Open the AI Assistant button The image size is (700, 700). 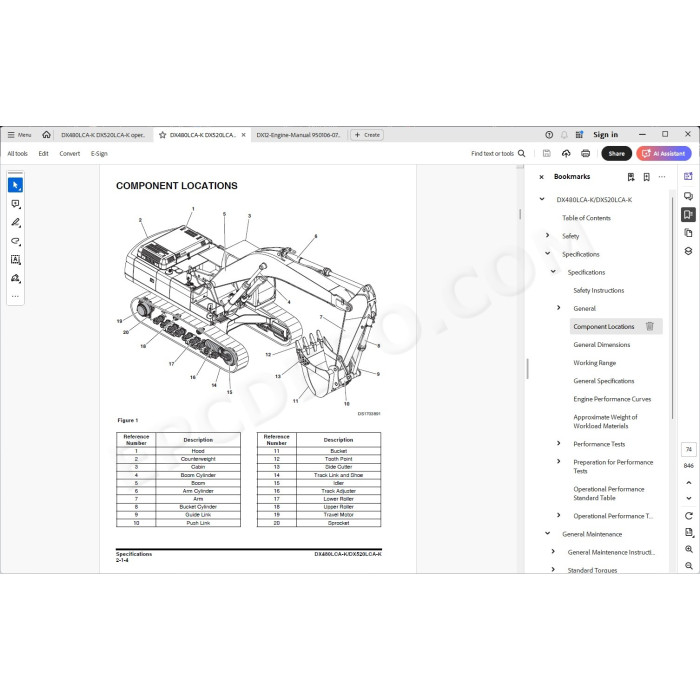coord(664,154)
